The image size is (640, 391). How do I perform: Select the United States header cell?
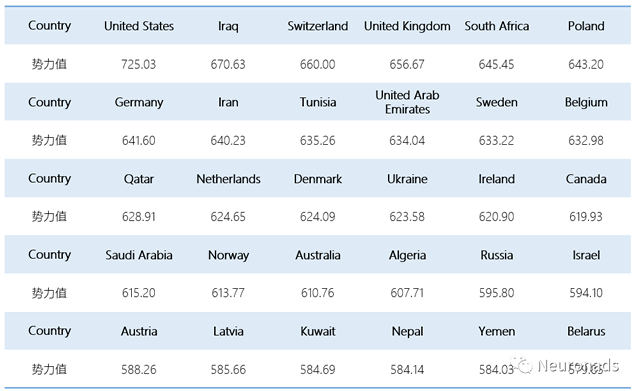(x=139, y=26)
